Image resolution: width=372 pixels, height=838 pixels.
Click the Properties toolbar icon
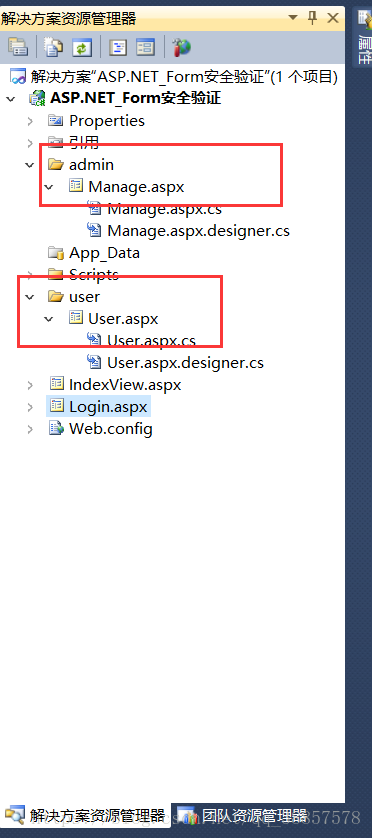click(18, 48)
